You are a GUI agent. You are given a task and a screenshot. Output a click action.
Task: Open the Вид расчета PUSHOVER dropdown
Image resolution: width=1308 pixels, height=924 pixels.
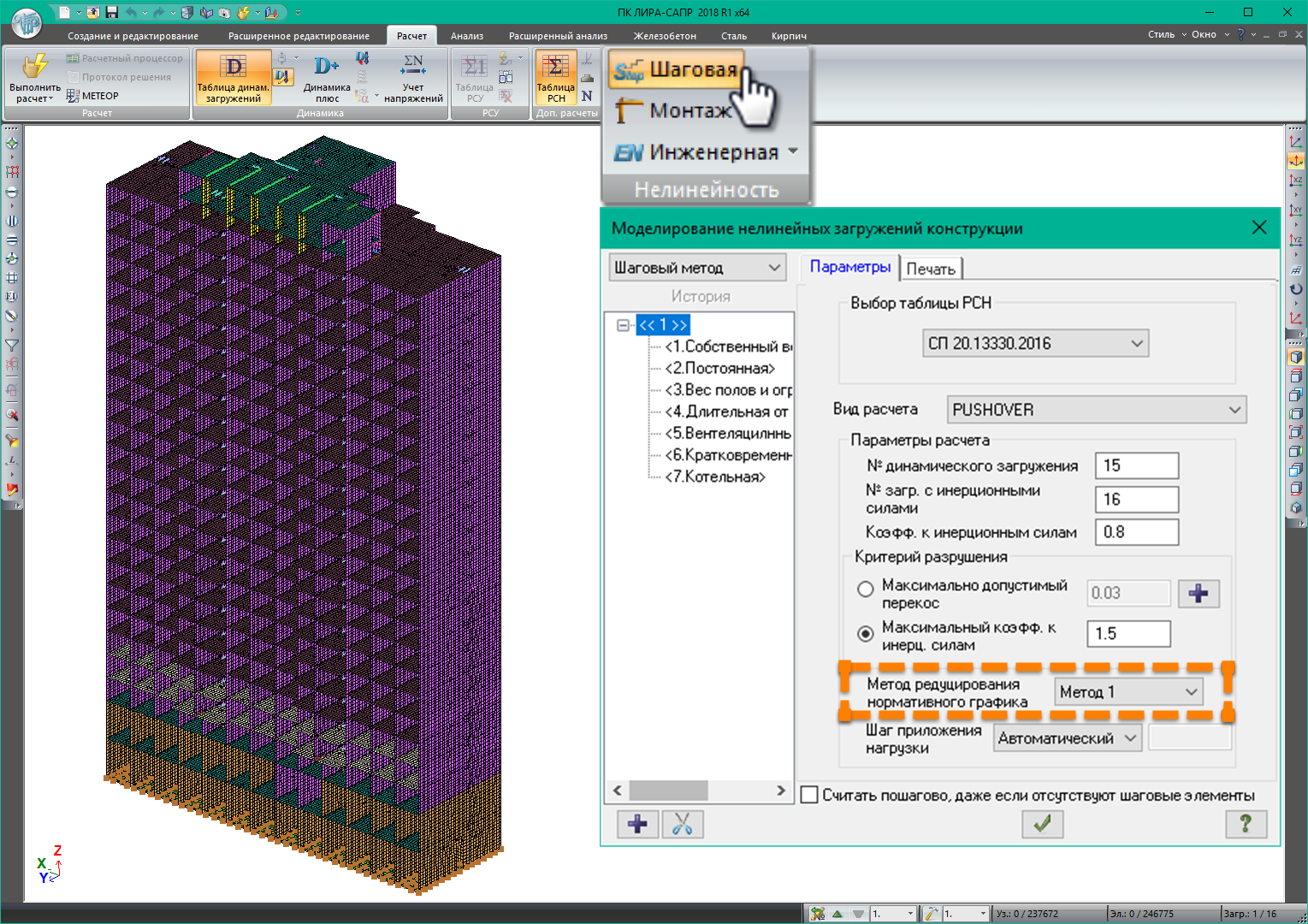1096,410
